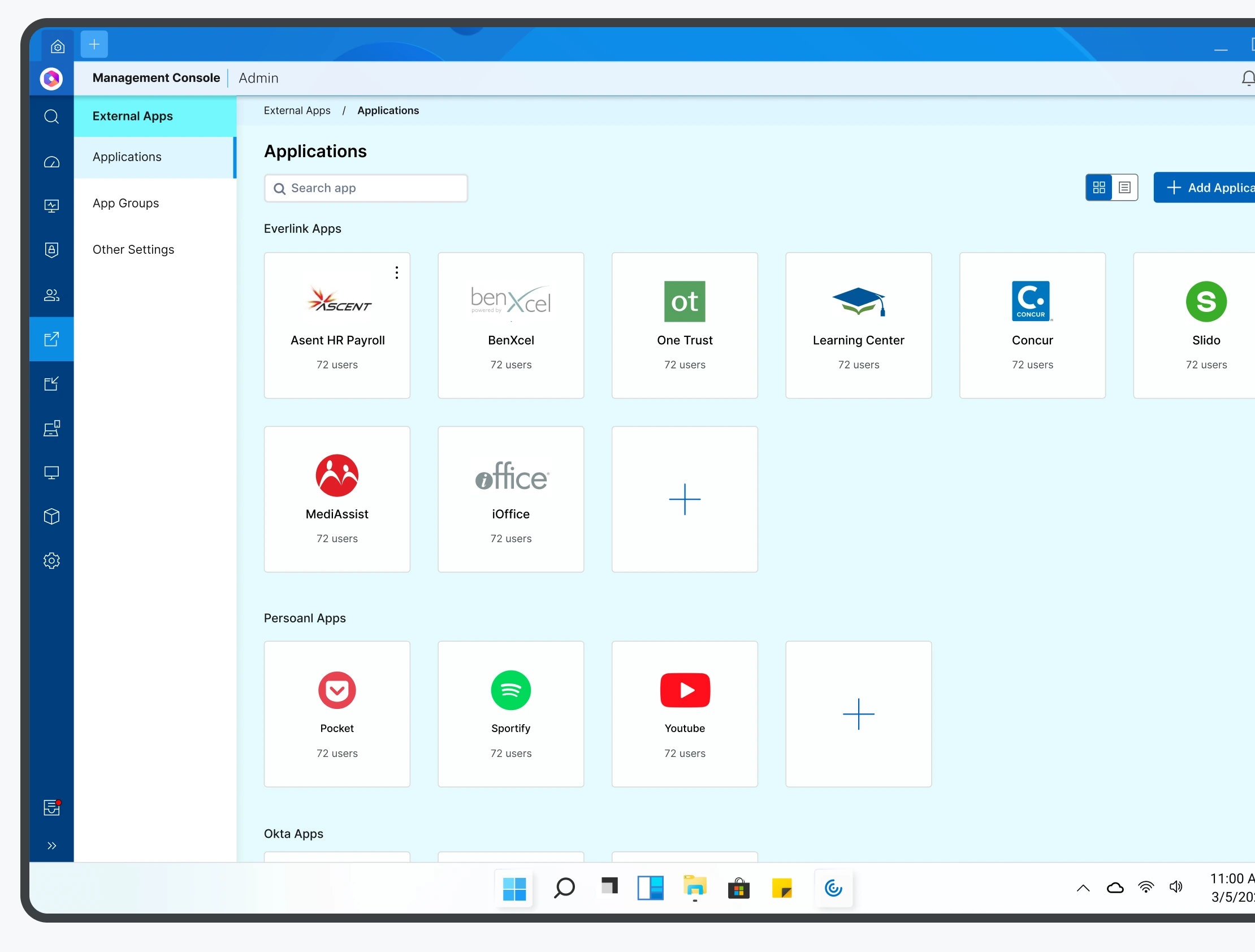Open the iOffice app card
Image resolution: width=1255 pixels, height=952 pixels.
[510, 500]
